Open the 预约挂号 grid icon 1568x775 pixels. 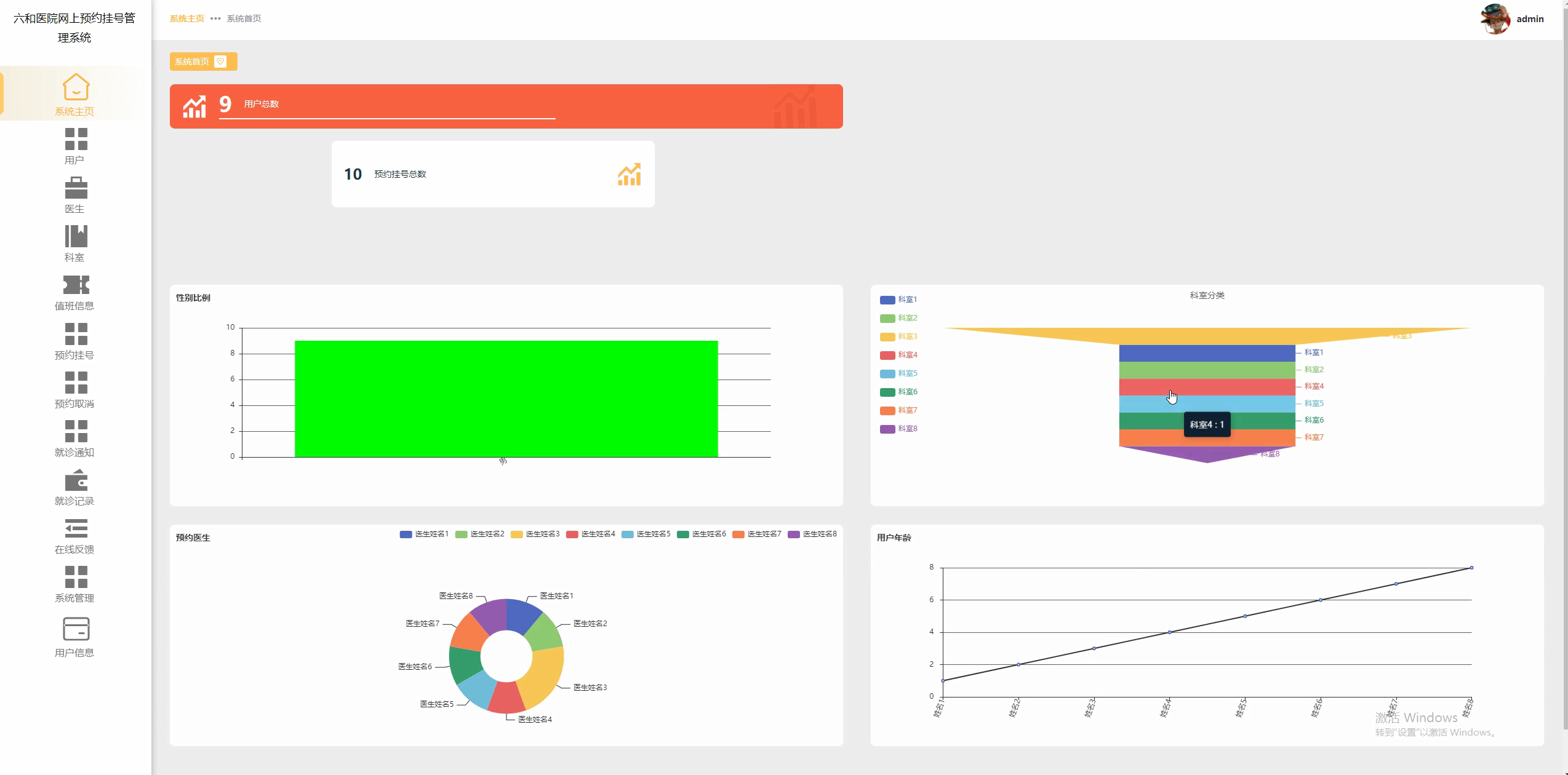coord(76,334)
